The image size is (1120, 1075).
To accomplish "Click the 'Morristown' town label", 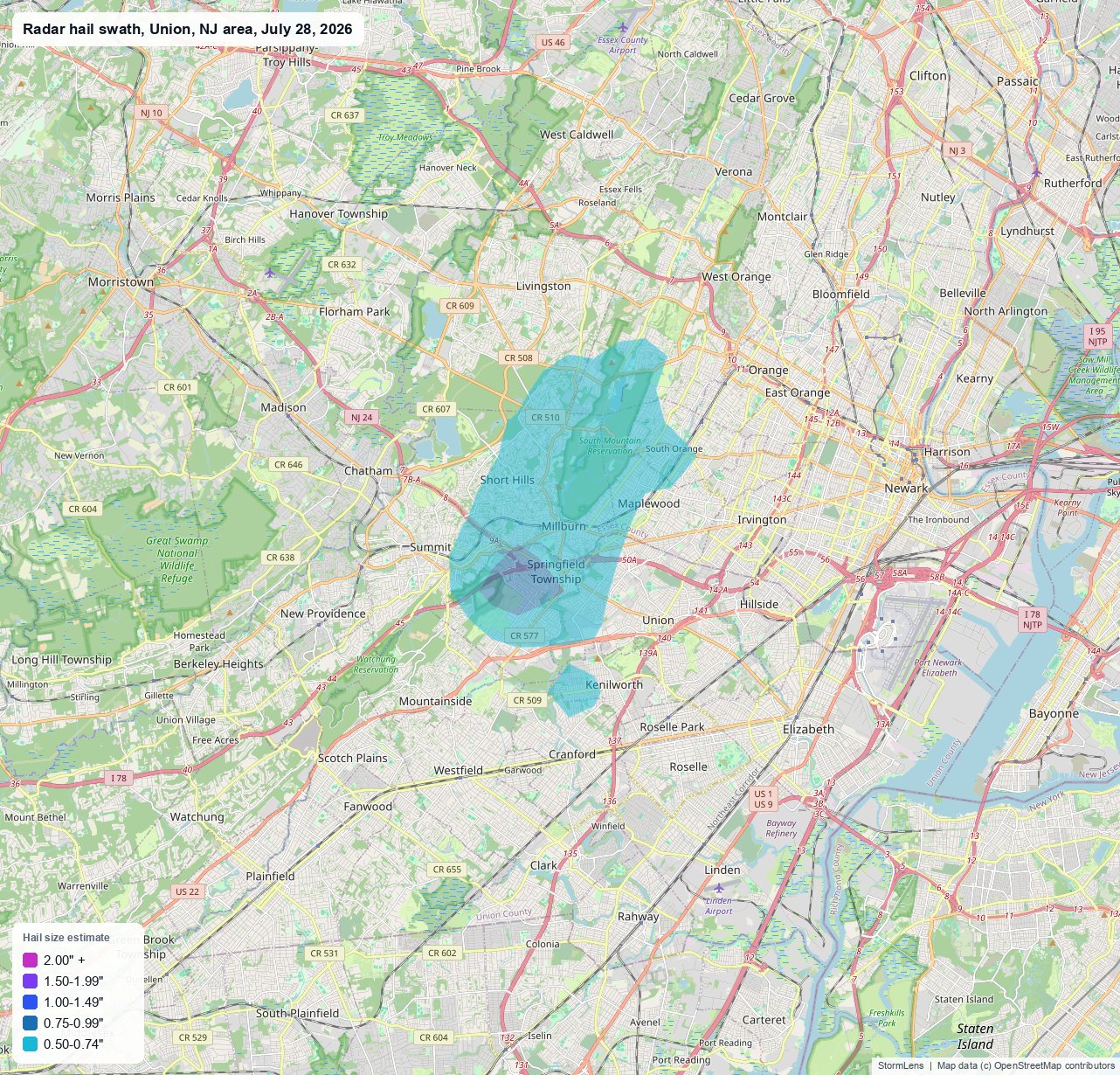I will 121,282.
